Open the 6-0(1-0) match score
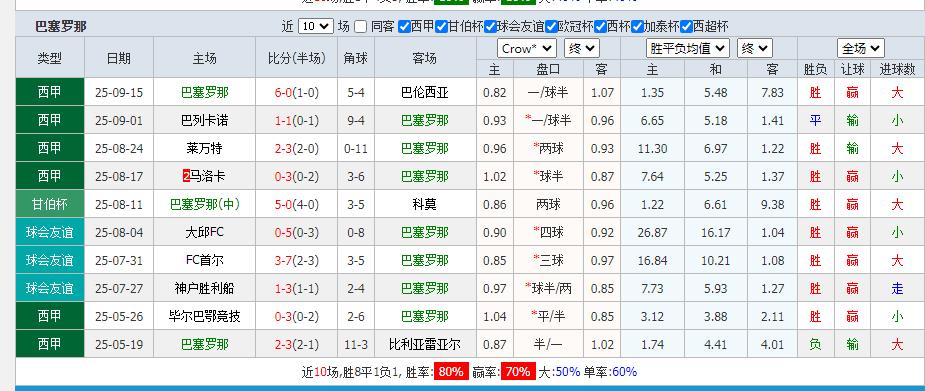Screen dimensions: 925x391 coord(296,93)
